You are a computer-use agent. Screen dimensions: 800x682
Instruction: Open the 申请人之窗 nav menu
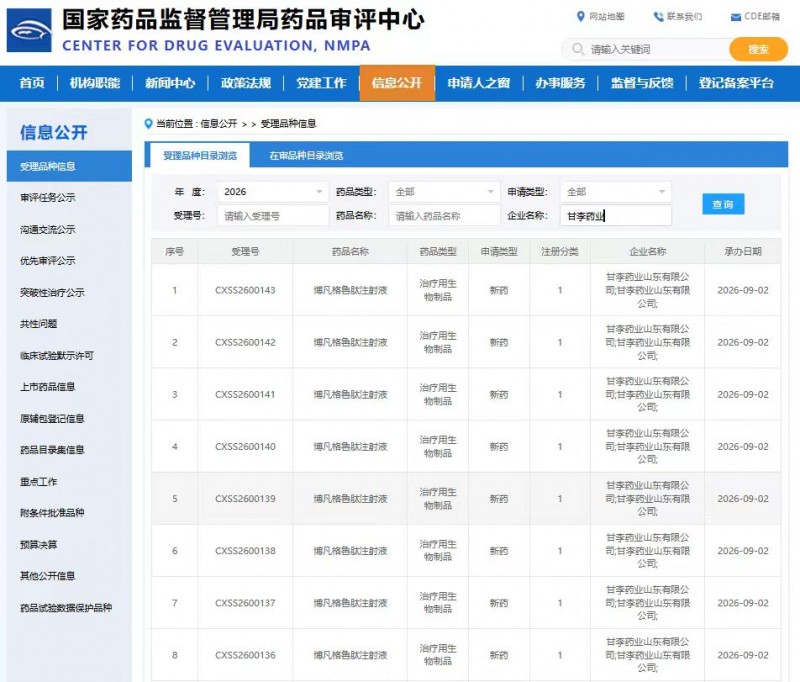point(479,83)
